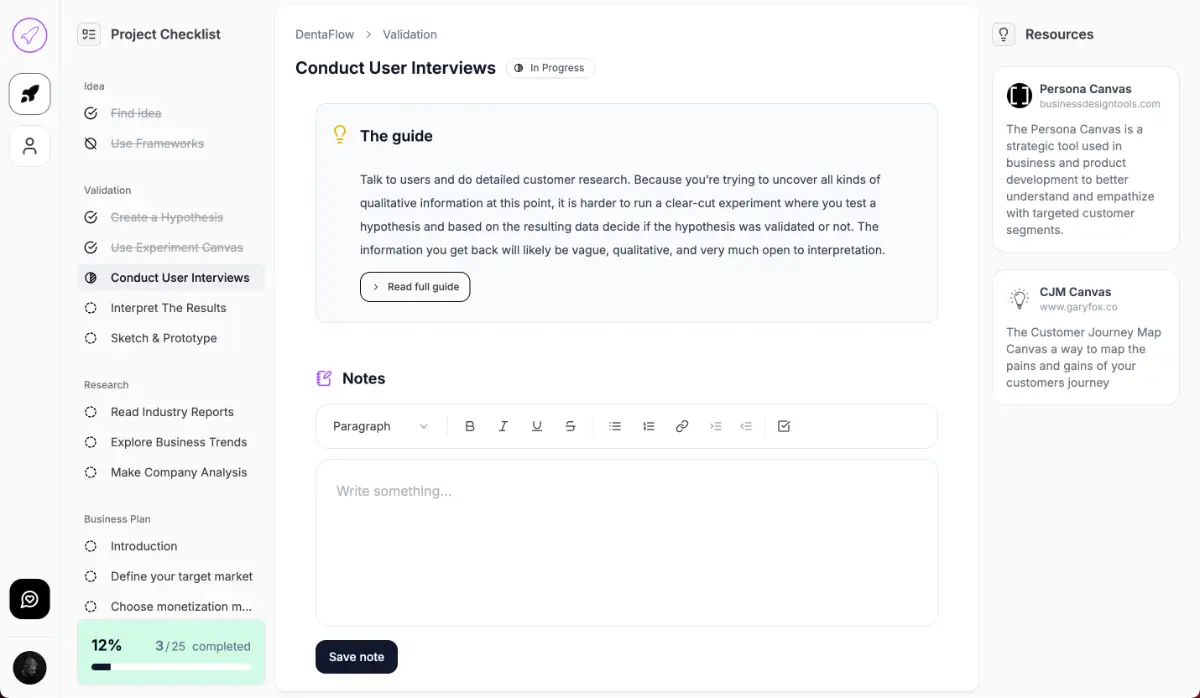Insert a numbered list
This screenshot has height=698, width=1200.
coord(649,426)
